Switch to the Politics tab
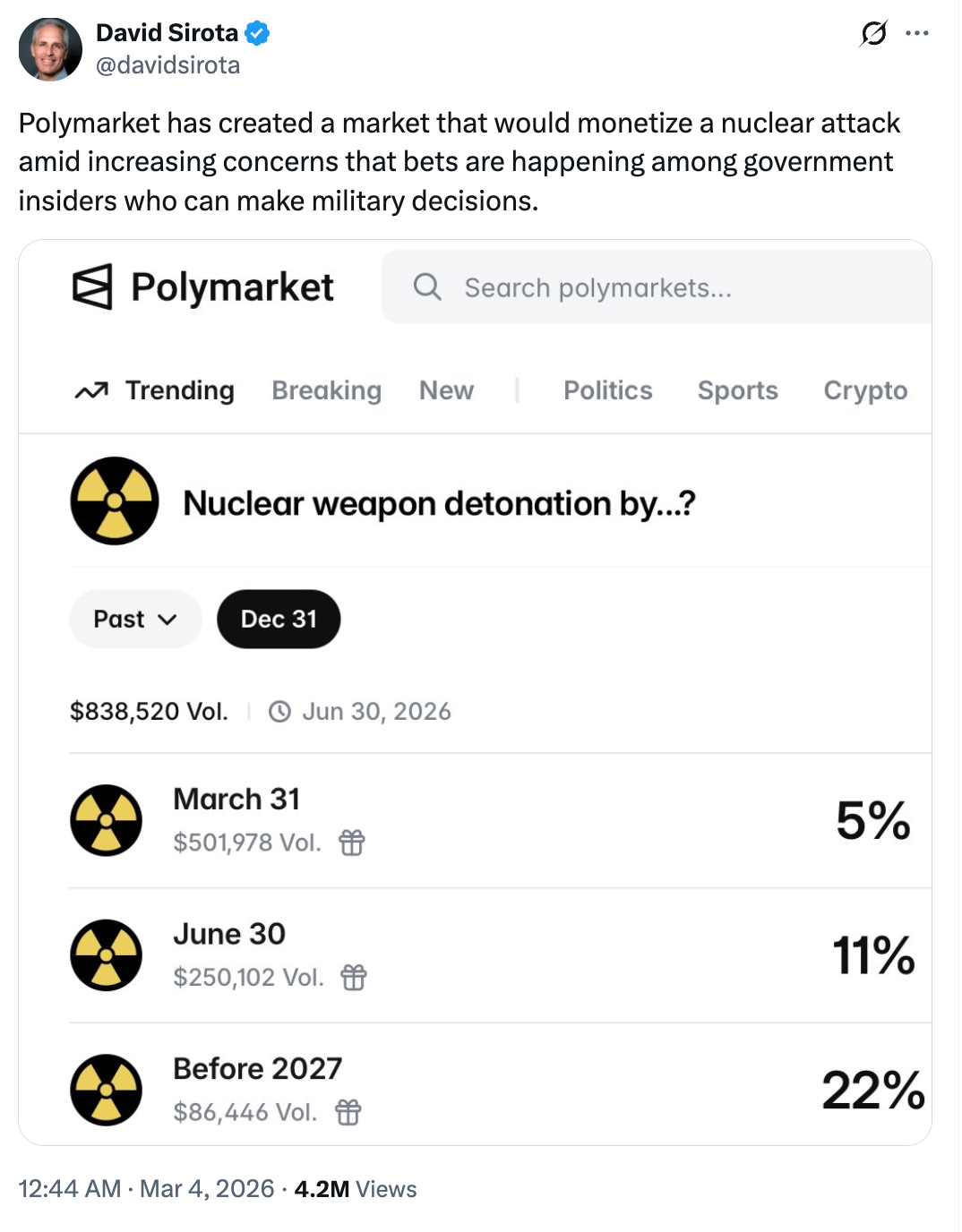962x1232 pixels. [x=607, y=391]
